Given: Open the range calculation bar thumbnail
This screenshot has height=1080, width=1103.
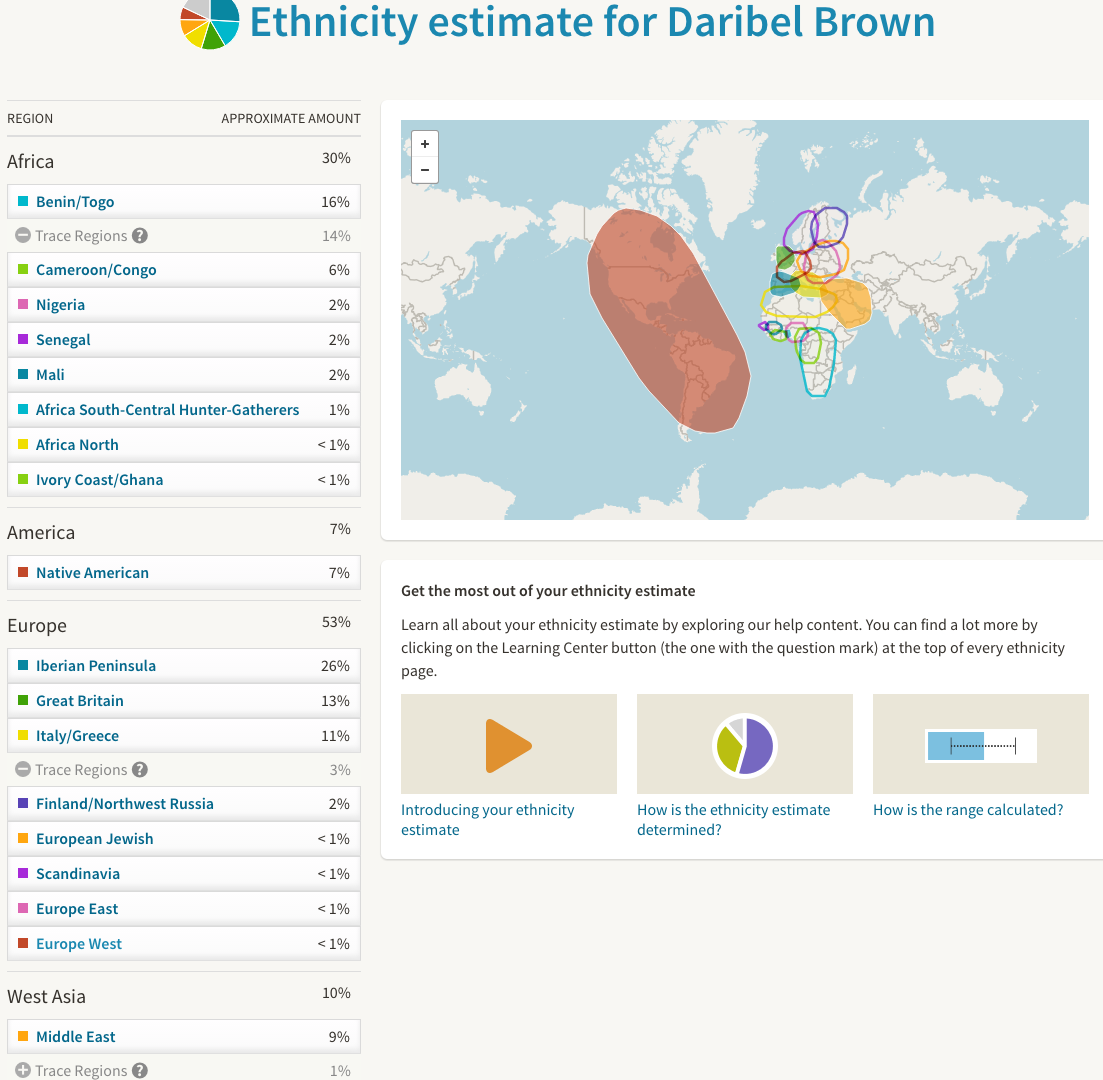Looking at the screenshot, I should coord(980,745).
